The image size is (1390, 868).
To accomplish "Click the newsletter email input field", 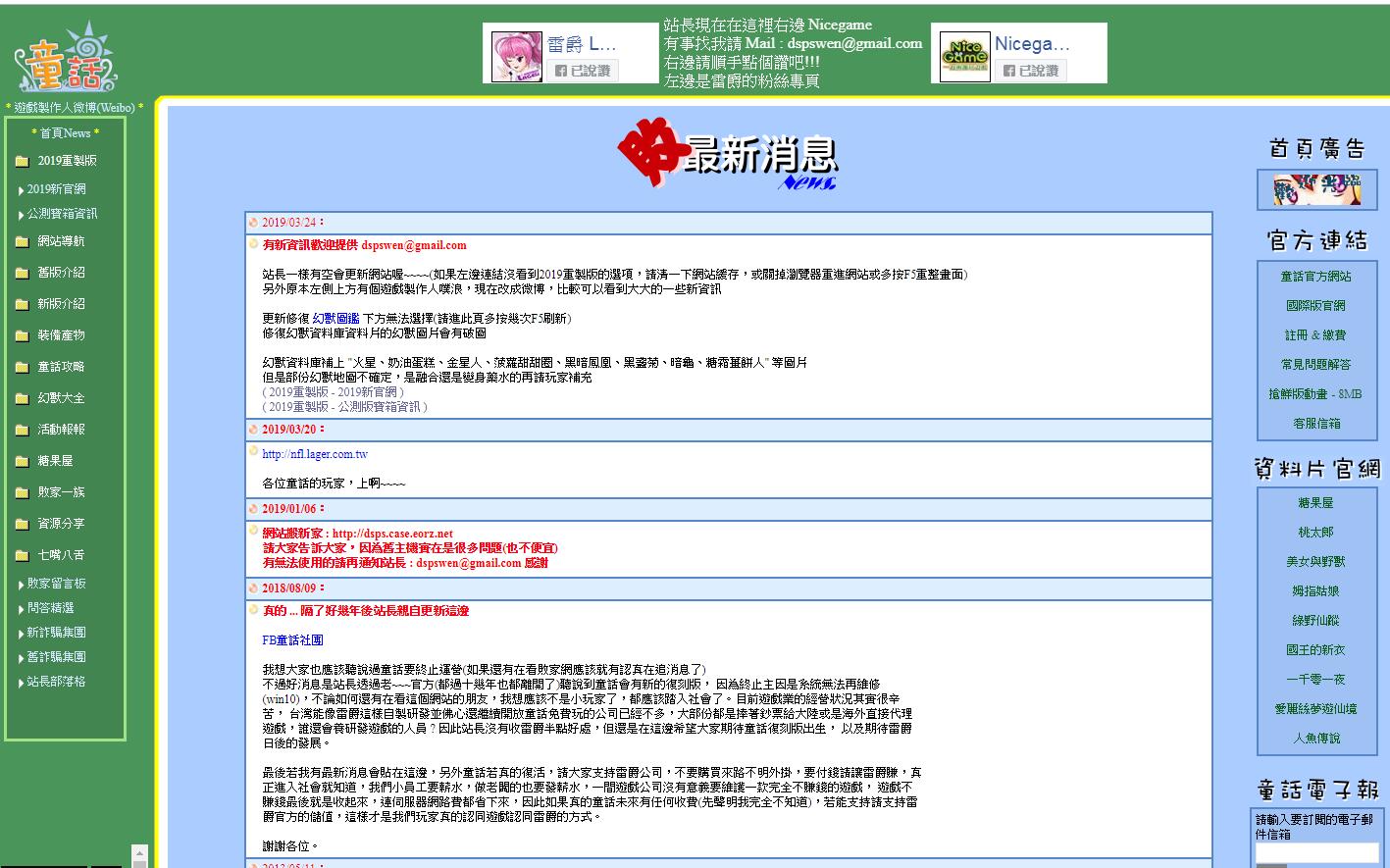I will coord(1316,853).
